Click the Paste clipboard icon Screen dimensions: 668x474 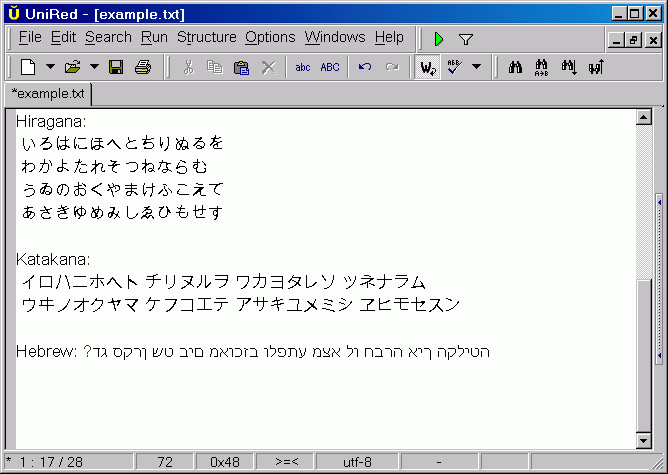[x=241, y=67]
